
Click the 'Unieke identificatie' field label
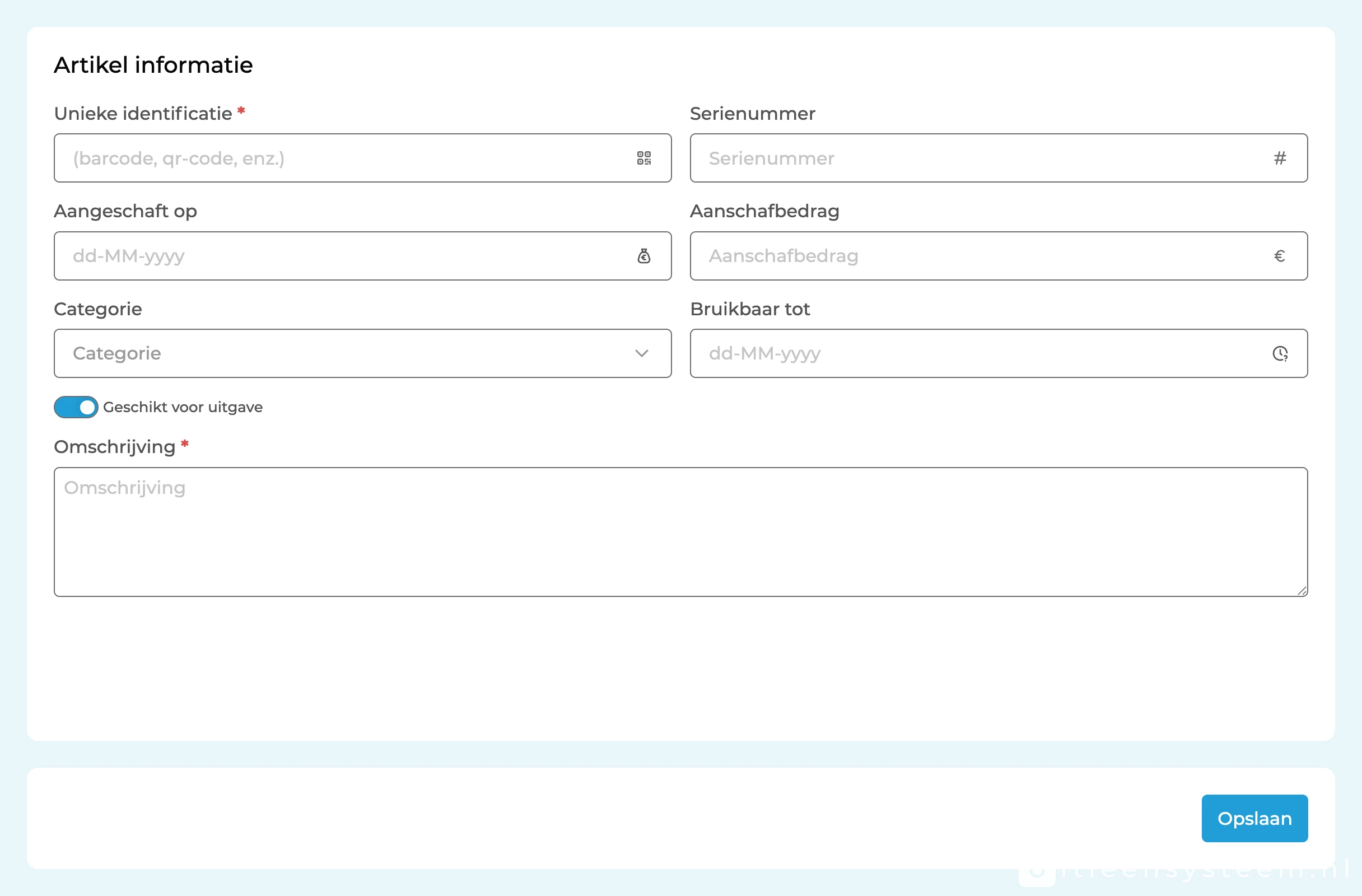coord(143,113)
